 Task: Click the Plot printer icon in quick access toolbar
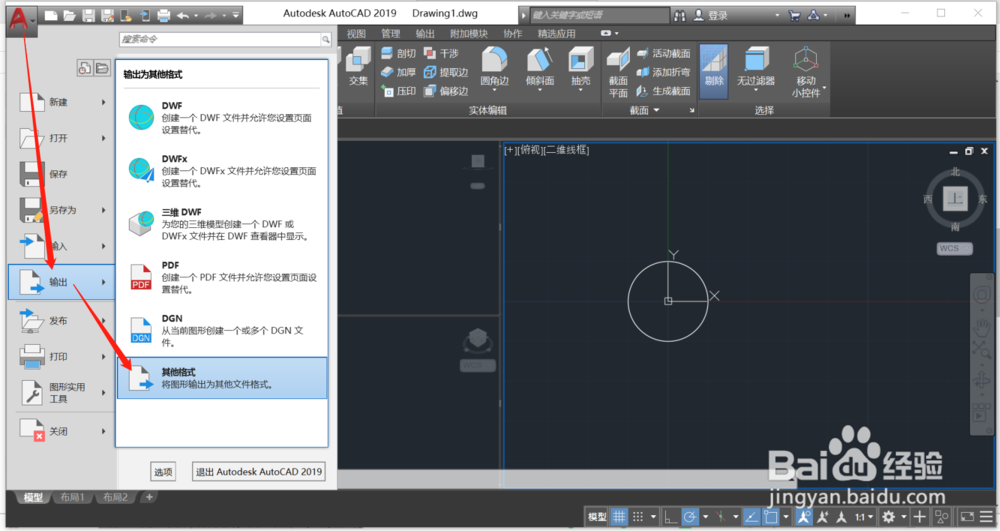(163, 15)
